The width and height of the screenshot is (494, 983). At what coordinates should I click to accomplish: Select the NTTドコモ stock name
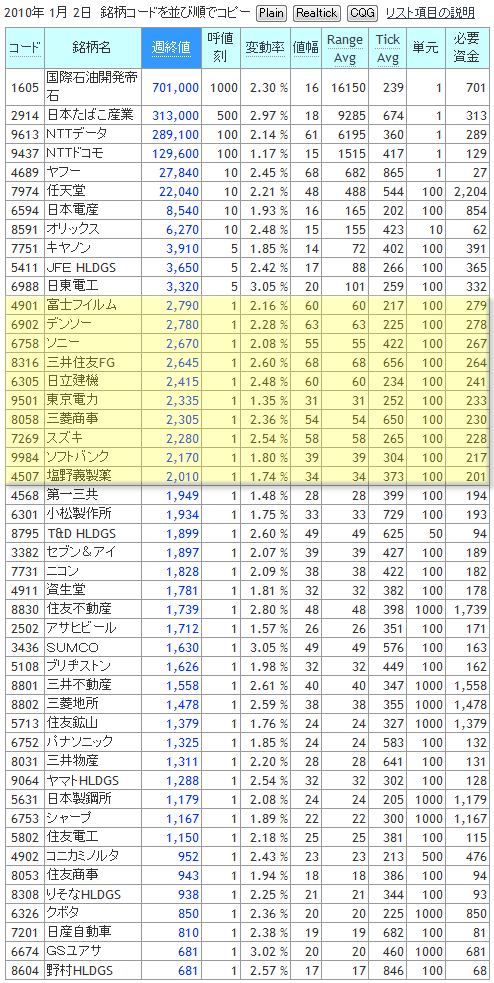[75, 153]
